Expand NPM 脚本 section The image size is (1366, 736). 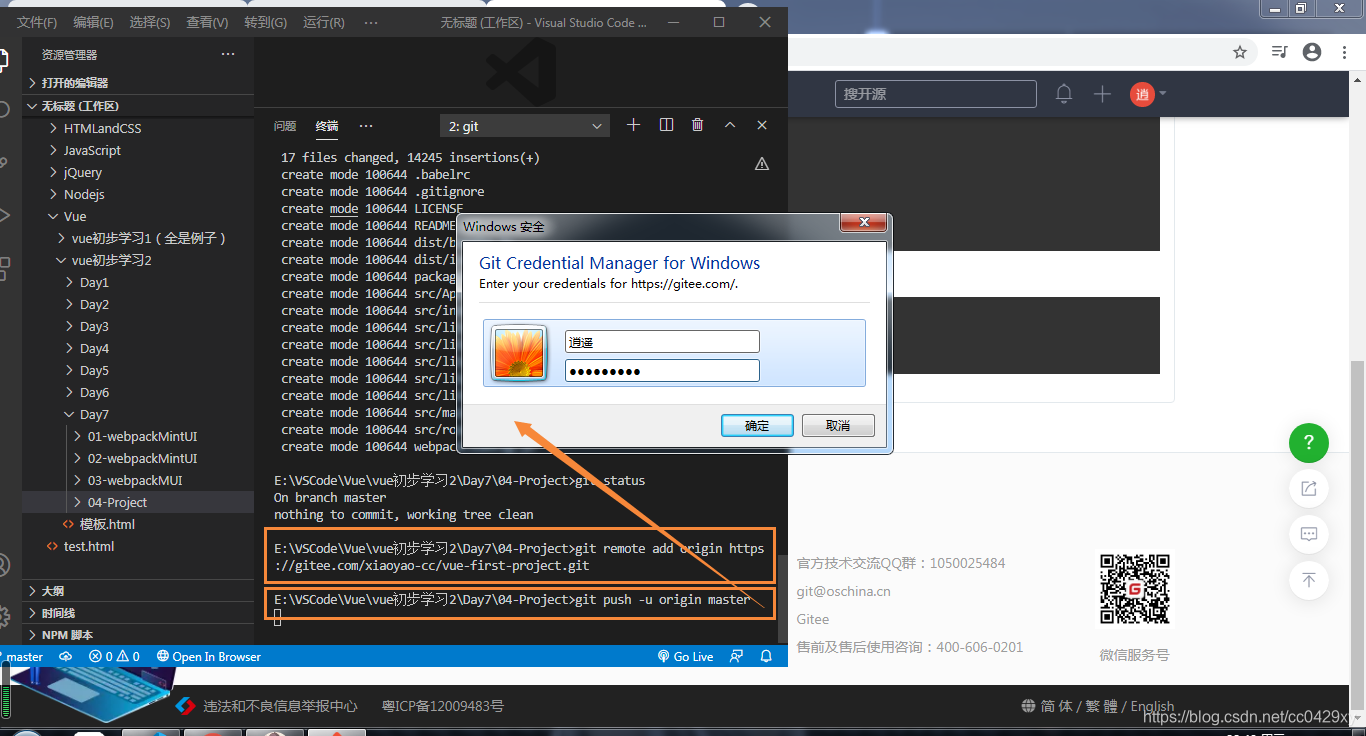139,635
